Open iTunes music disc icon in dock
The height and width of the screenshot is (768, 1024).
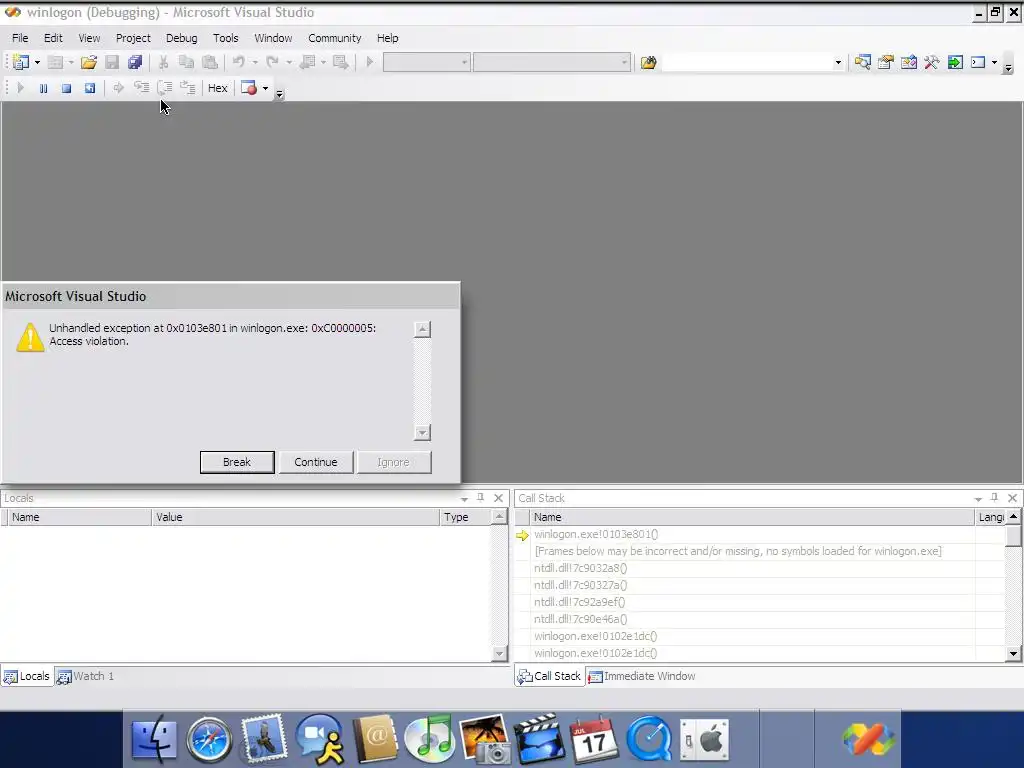tap(429, 739)
